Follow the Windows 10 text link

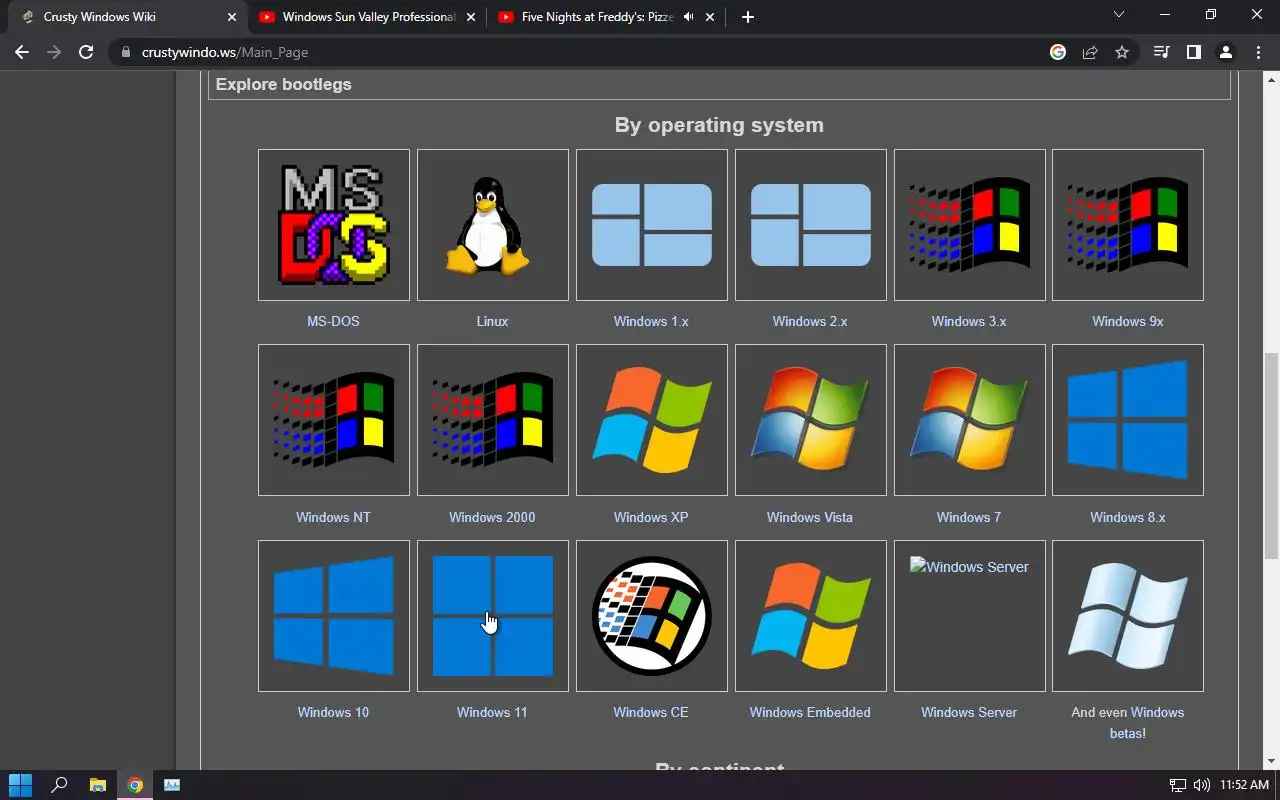coord(333,712)
